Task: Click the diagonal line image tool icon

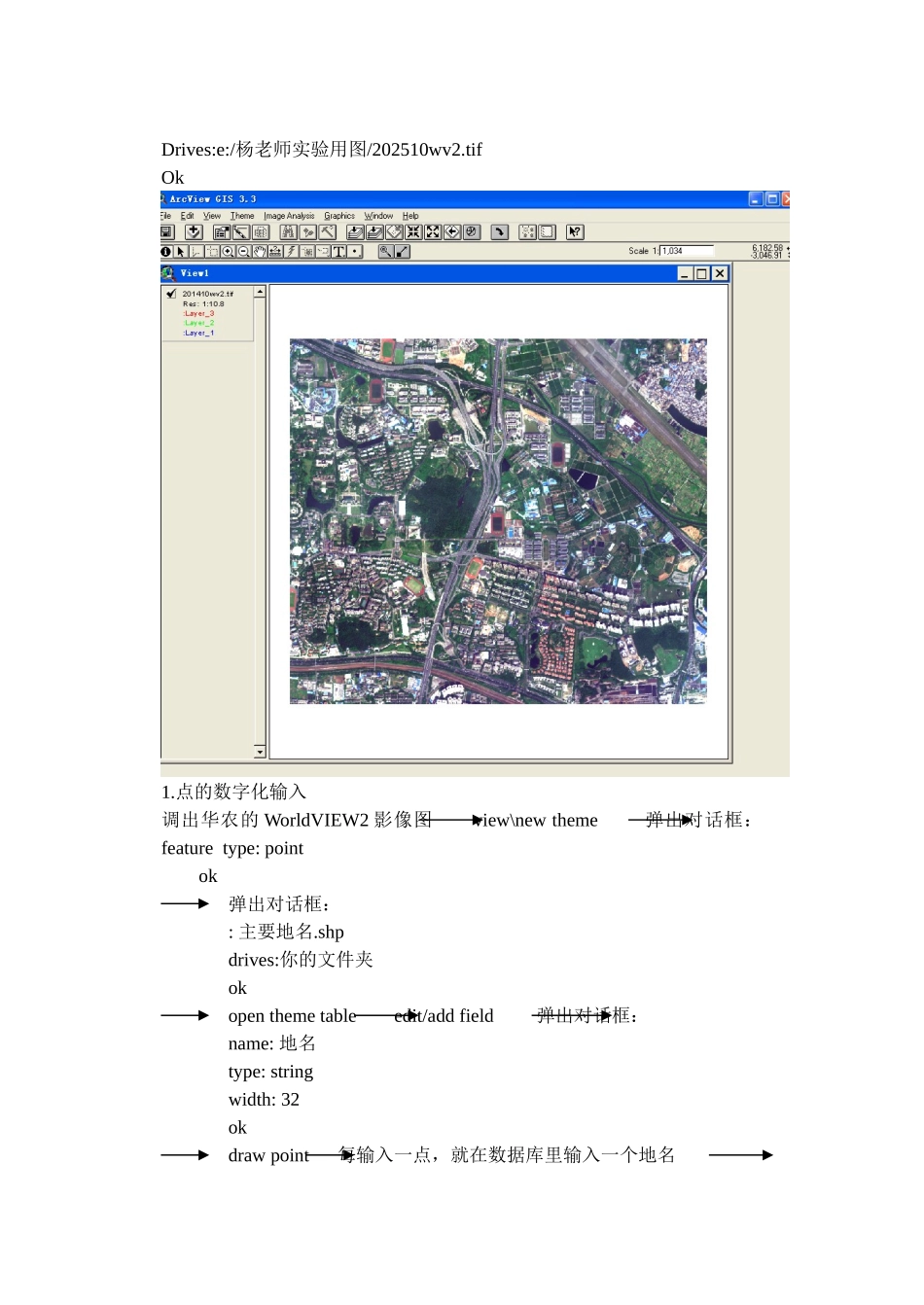Action: [402, 251]
